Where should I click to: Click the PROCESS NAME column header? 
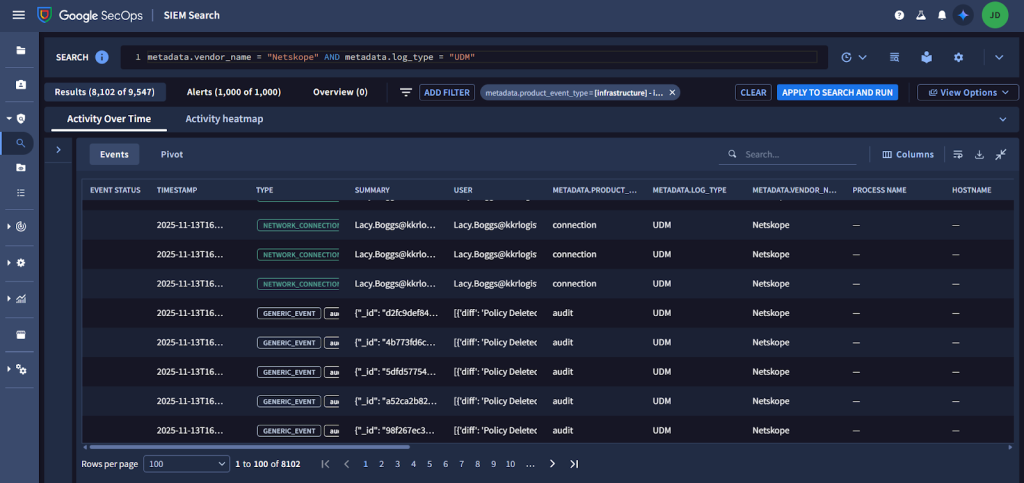coord(880,190)
